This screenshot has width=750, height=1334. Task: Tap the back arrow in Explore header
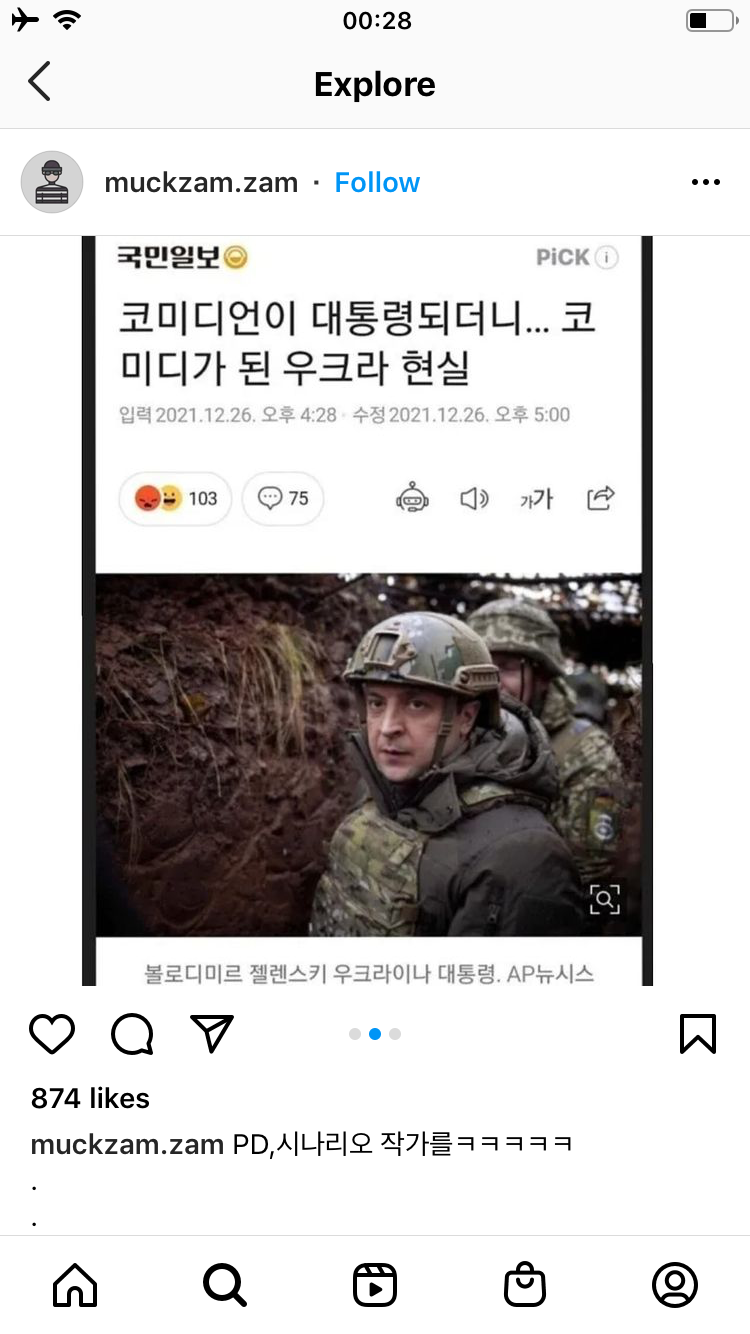click(x=39, y=82)
